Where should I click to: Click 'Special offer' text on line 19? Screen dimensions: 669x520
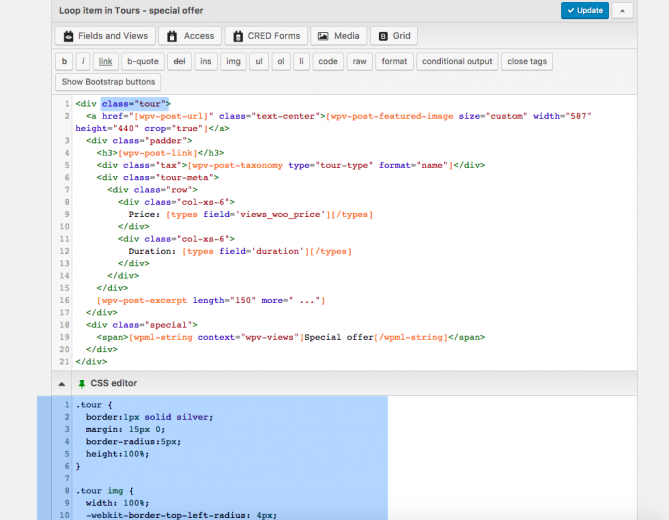[339, 337]
